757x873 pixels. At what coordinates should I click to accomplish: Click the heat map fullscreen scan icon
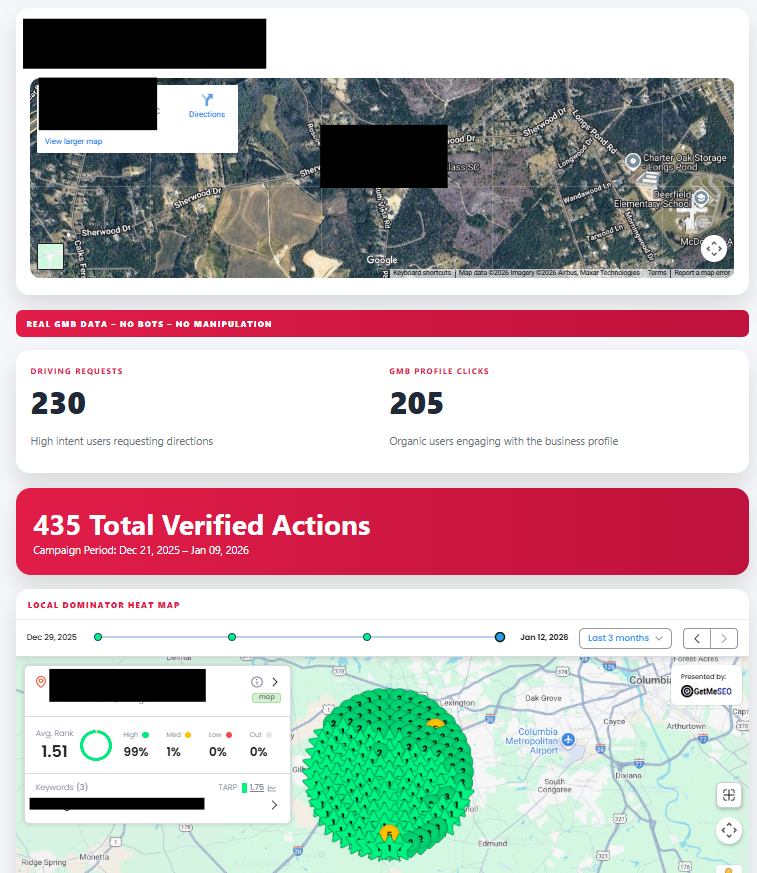click(x=728, y=795)
